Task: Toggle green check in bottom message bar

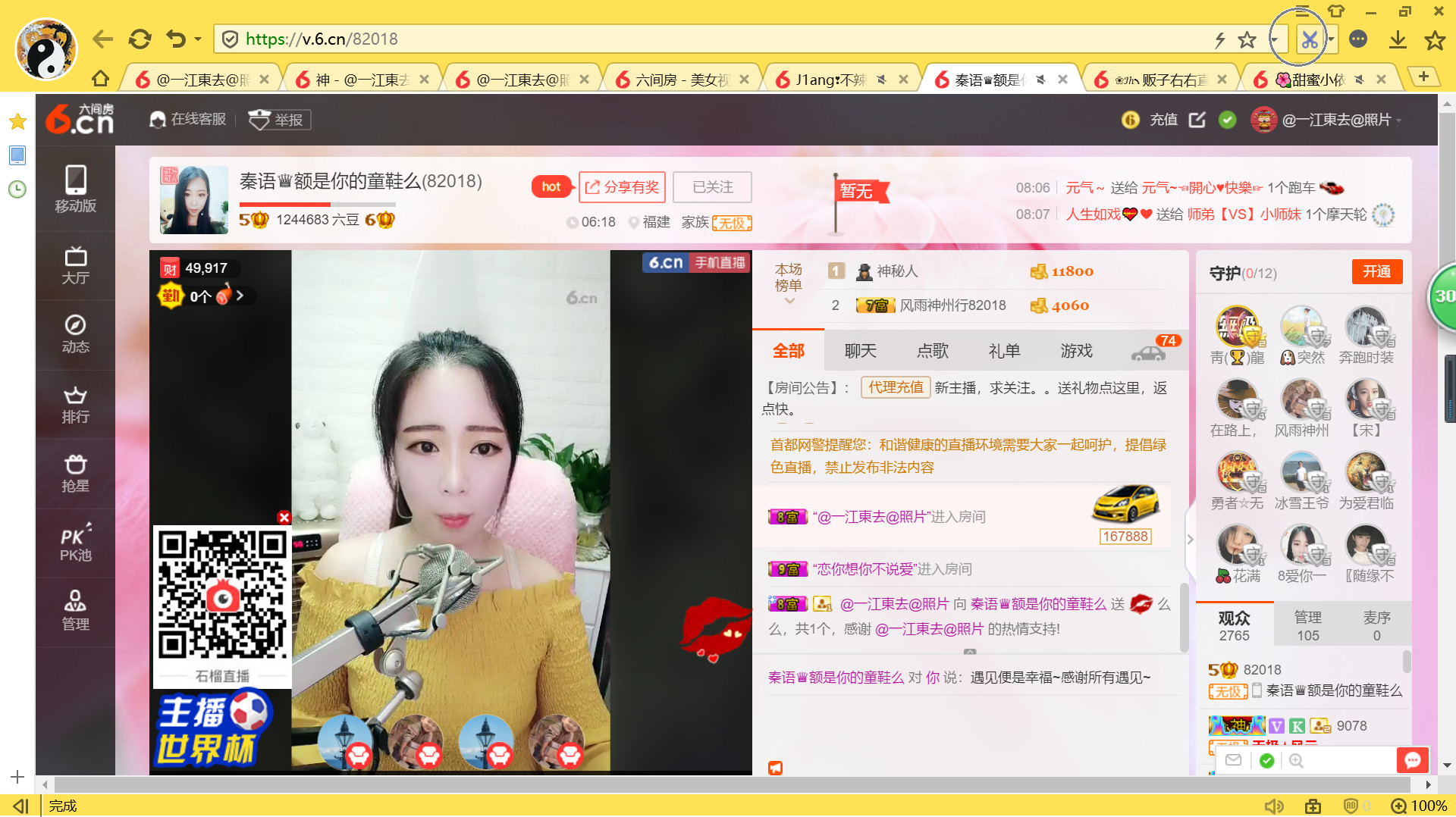Action: click(x=1266, y=760)
